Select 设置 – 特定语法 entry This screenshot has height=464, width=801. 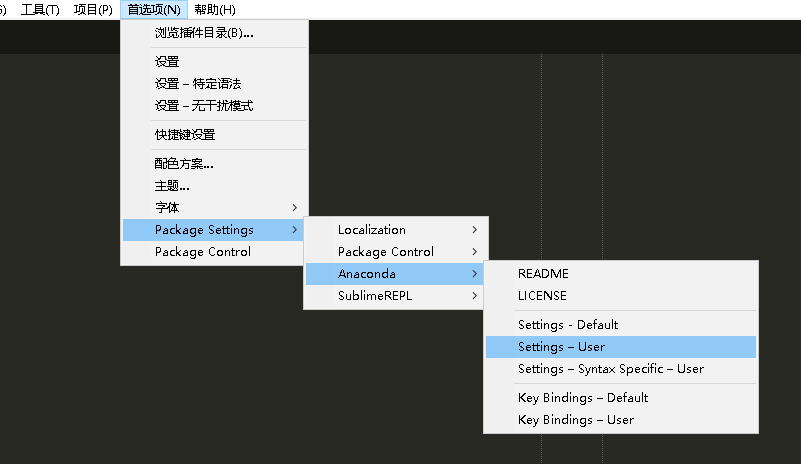tap(198, 84)
